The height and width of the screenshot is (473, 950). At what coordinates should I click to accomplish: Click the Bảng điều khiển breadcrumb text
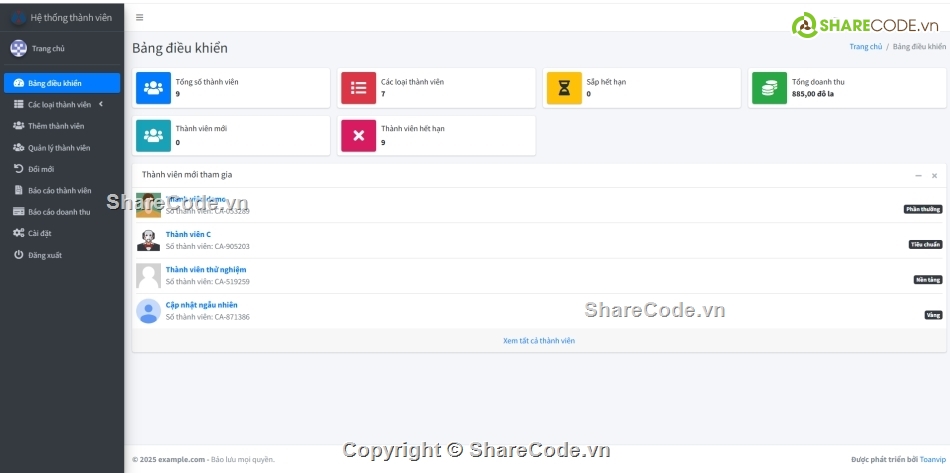click(x=919, y=47)
